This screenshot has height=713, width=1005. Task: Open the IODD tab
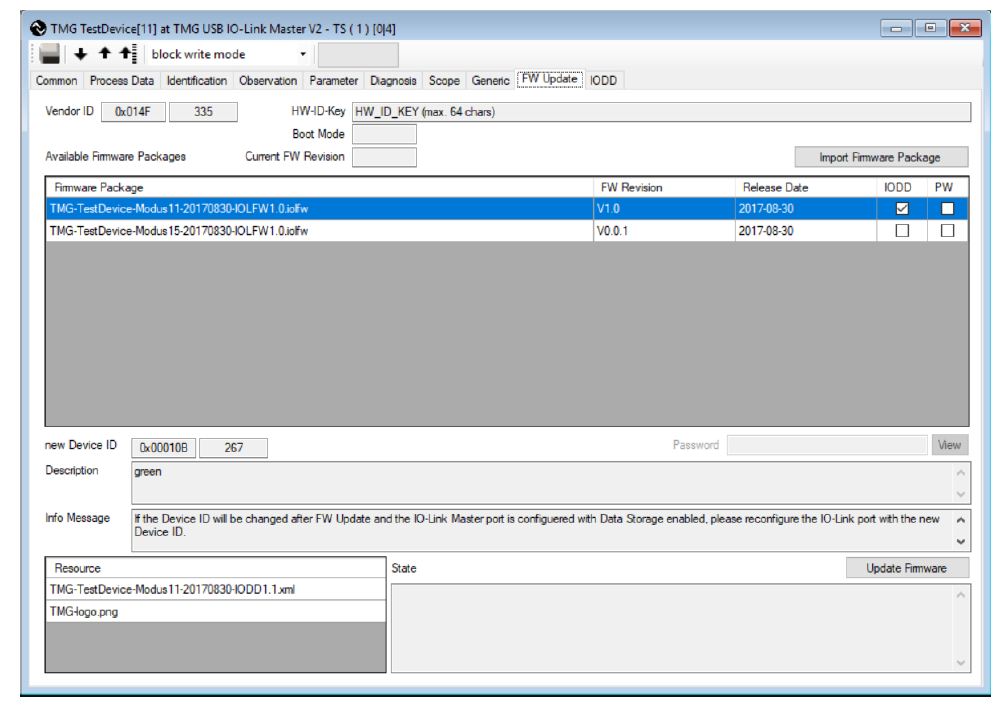603,81
